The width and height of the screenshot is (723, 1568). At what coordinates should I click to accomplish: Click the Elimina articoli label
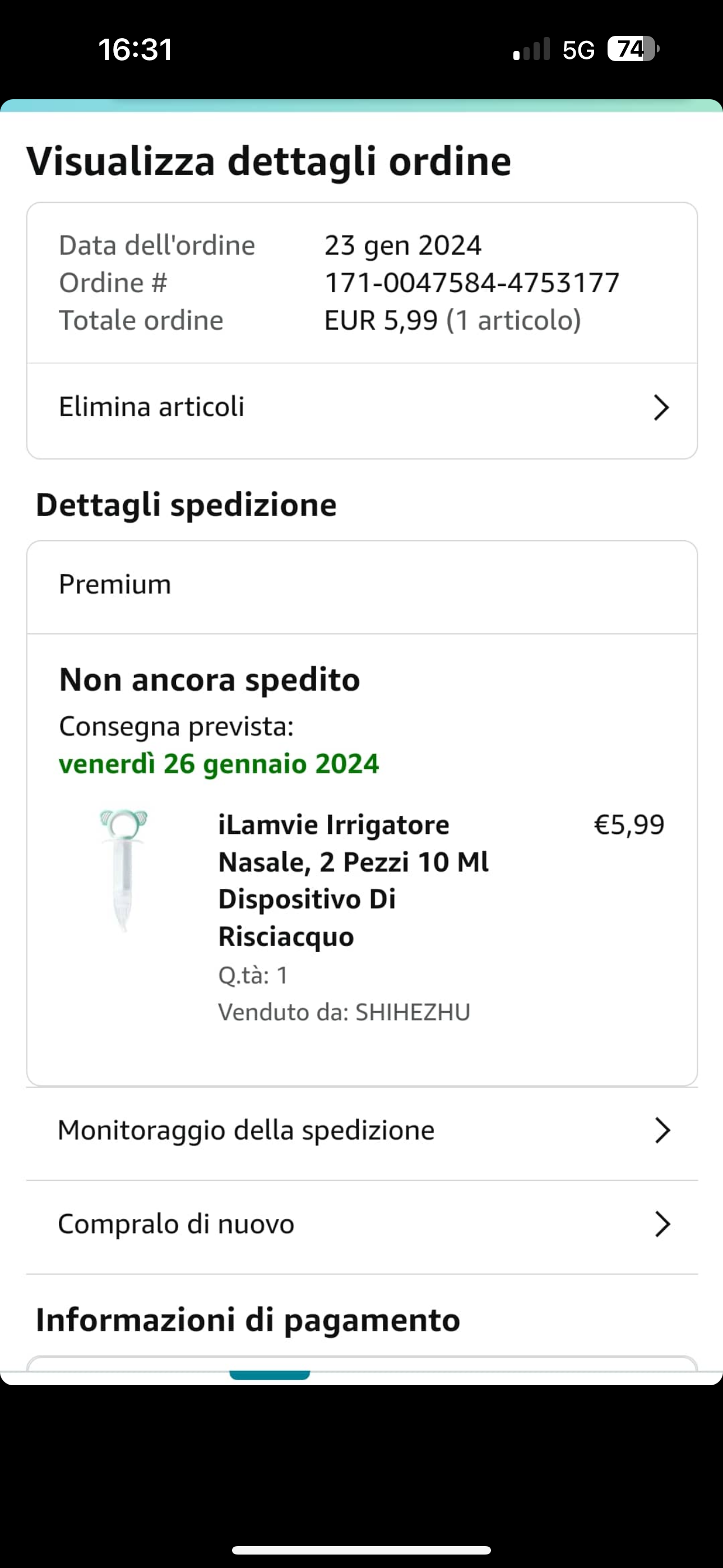click(151, 407)
